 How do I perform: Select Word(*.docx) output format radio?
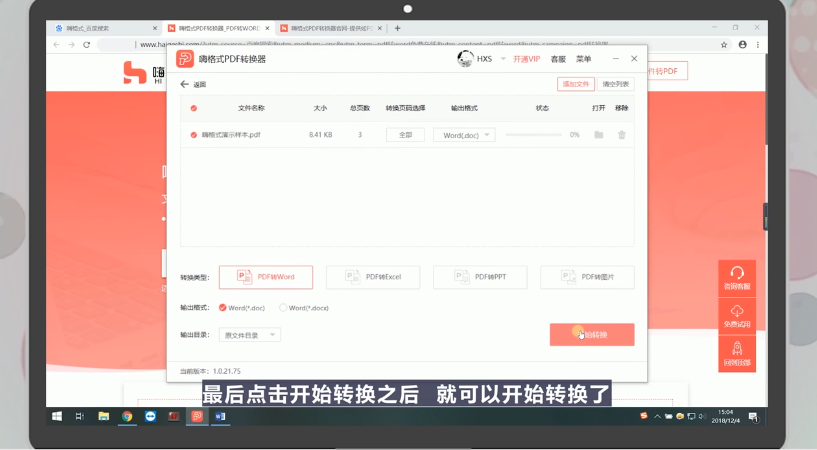tap(283, 308)
